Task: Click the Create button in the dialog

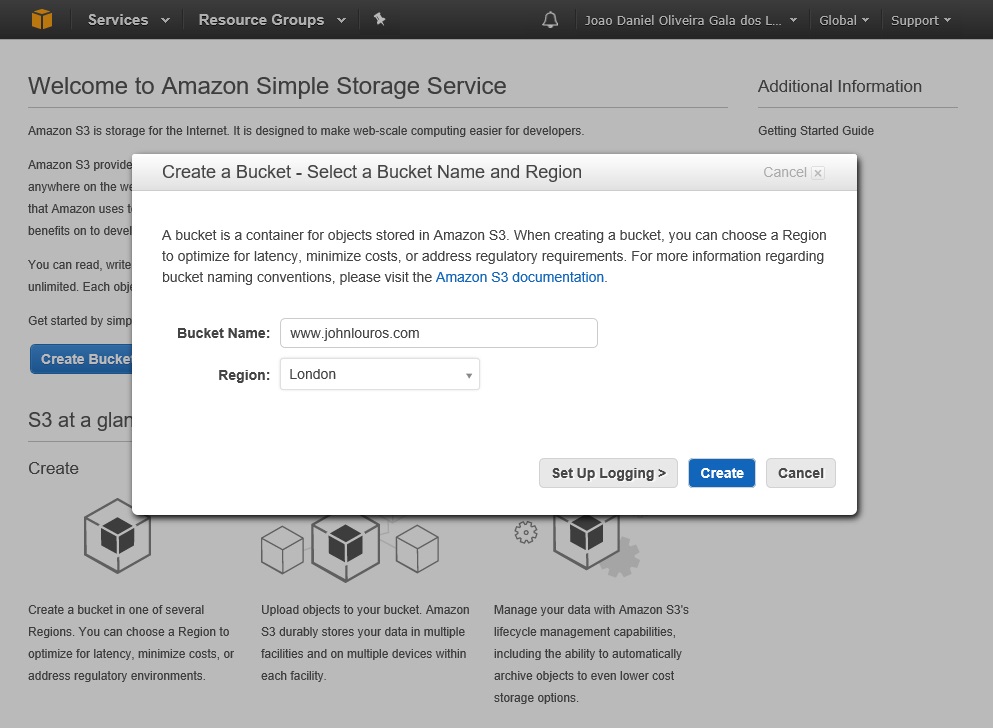Action: coord(721,472)
